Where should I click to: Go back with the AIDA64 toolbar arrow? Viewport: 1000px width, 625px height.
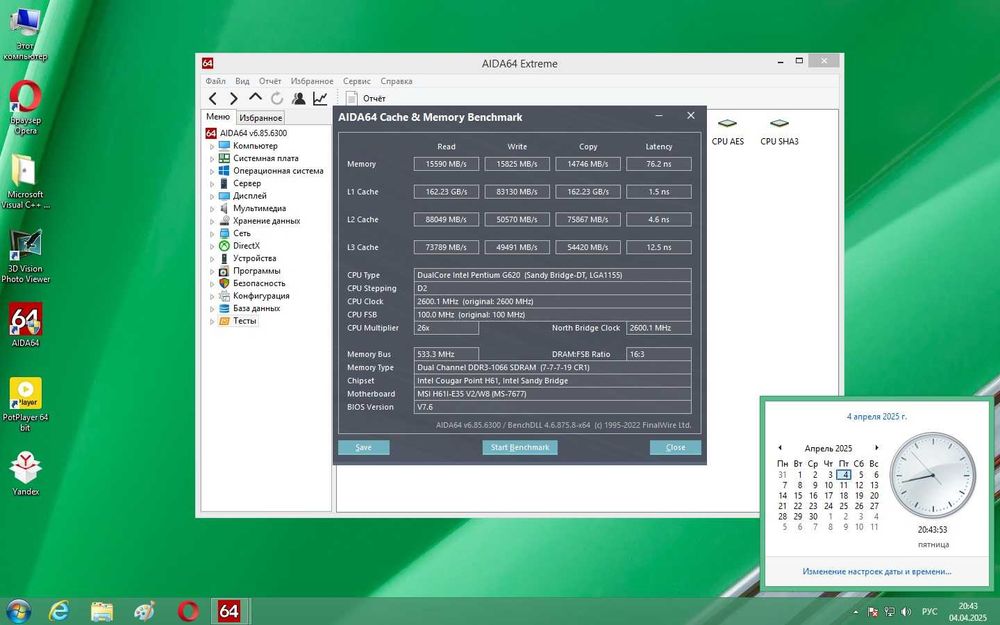click(213, 98)
